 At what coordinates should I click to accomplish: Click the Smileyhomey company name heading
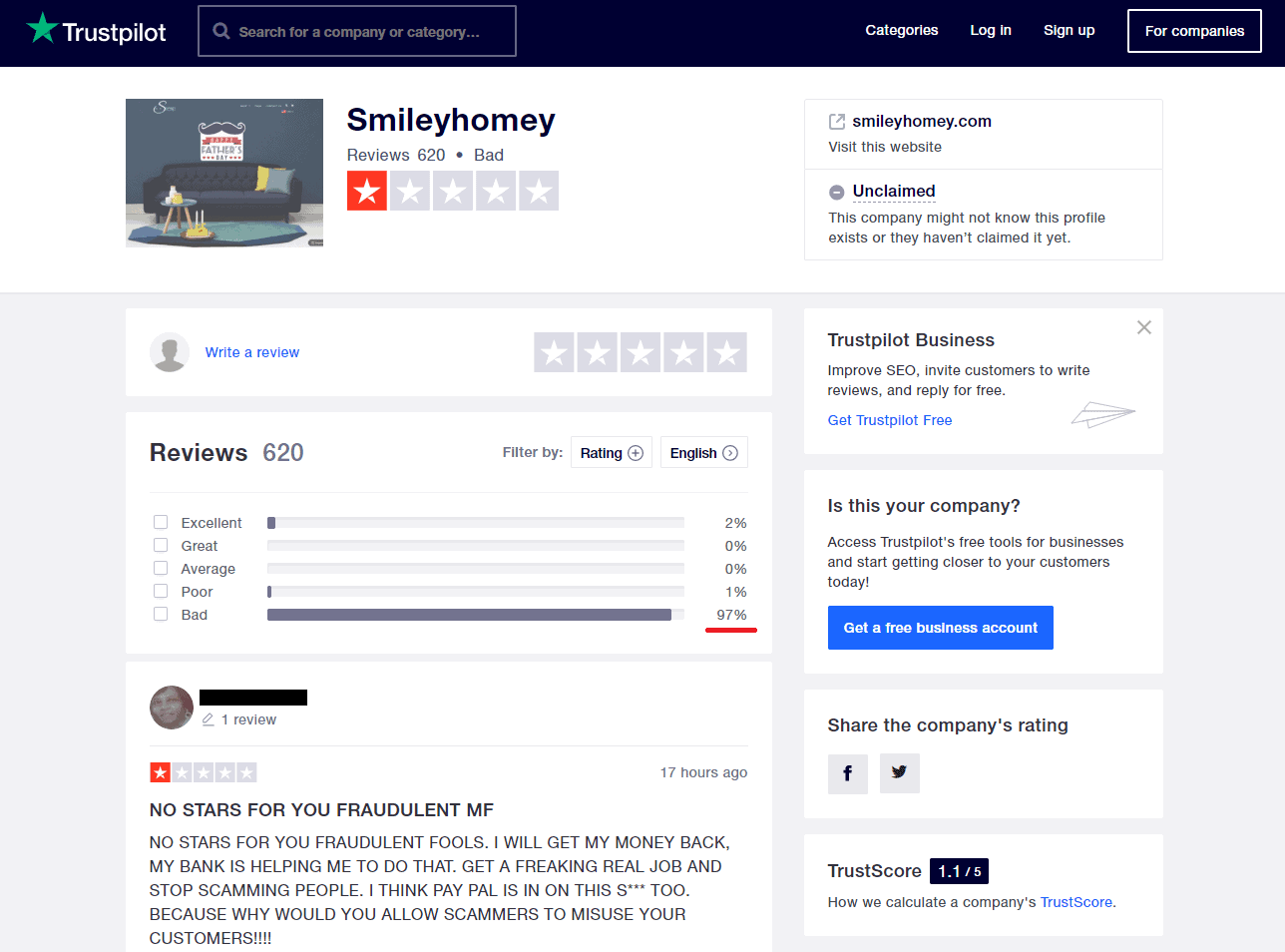(451, 120)
